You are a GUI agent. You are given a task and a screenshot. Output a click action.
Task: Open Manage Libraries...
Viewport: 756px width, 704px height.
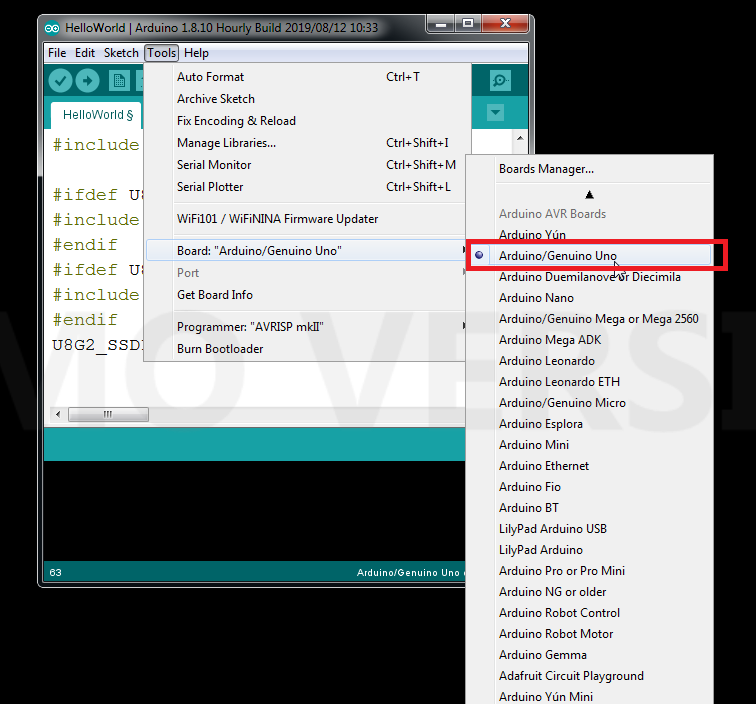pyautogui.click(x=306, y=143)
